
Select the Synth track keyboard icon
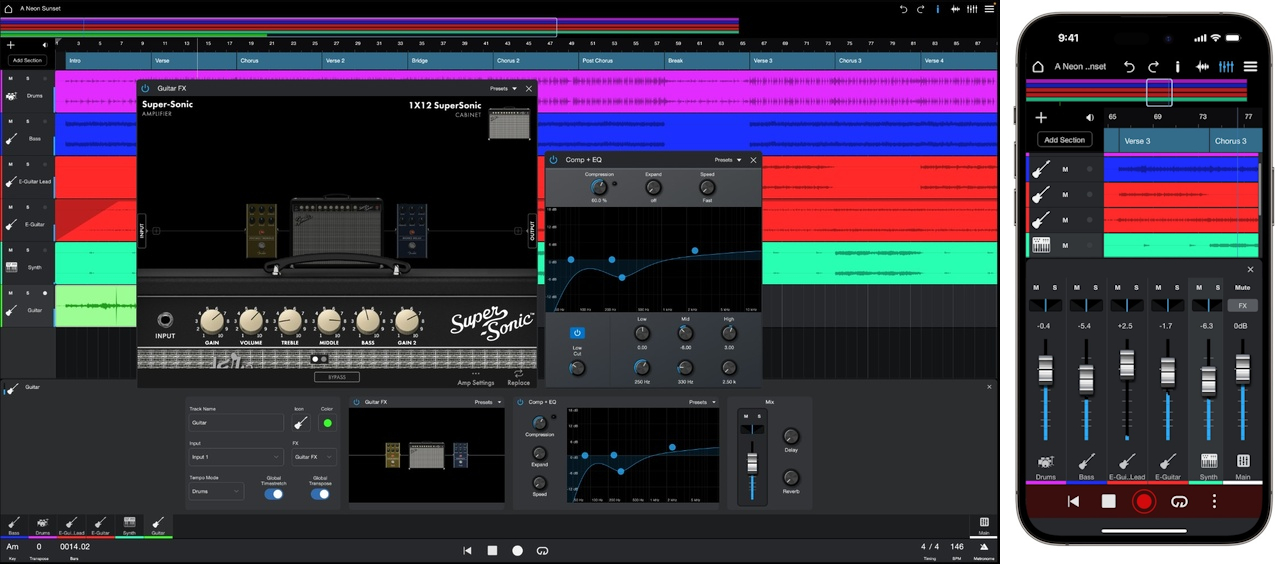point(11,267)
